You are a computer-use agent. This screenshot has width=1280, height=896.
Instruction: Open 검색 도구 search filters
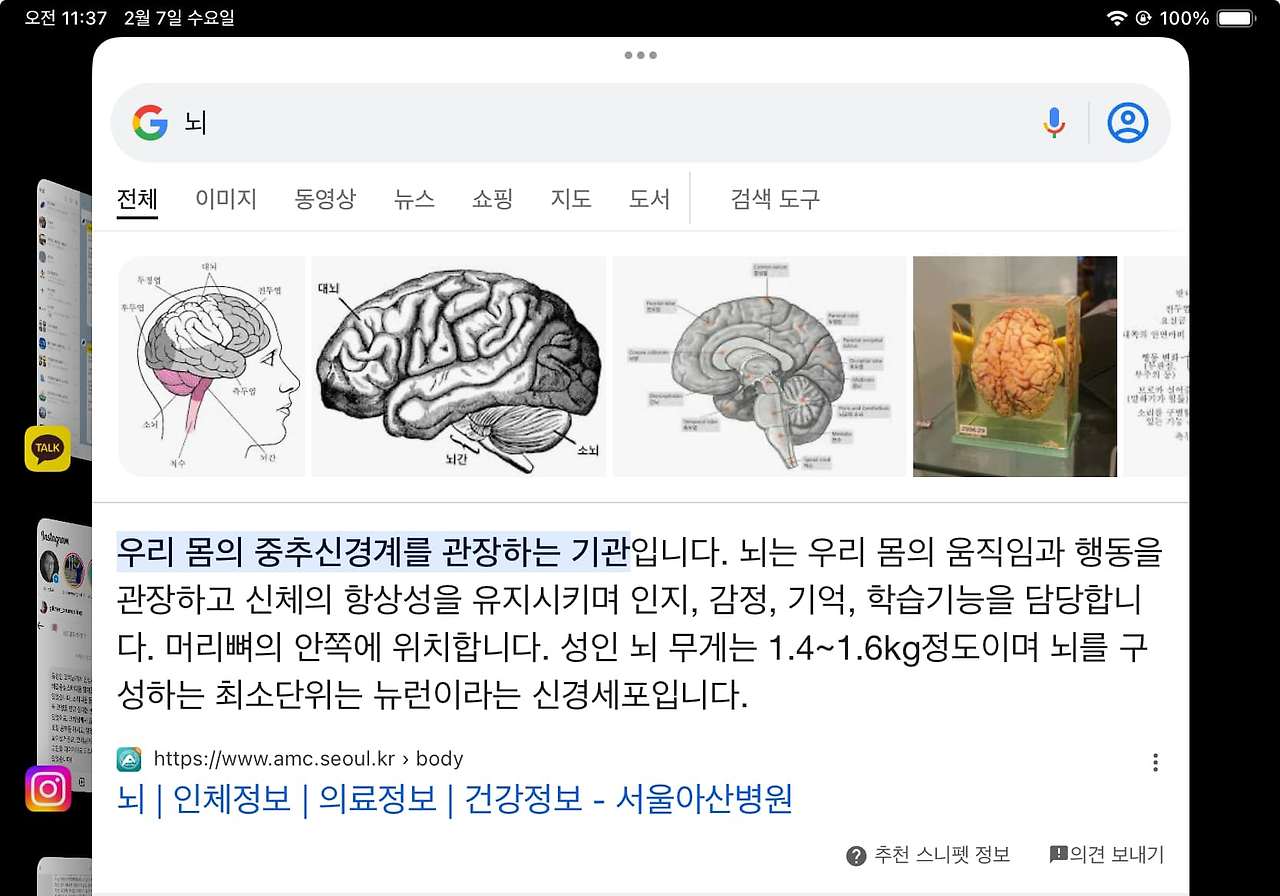point(774,198)
